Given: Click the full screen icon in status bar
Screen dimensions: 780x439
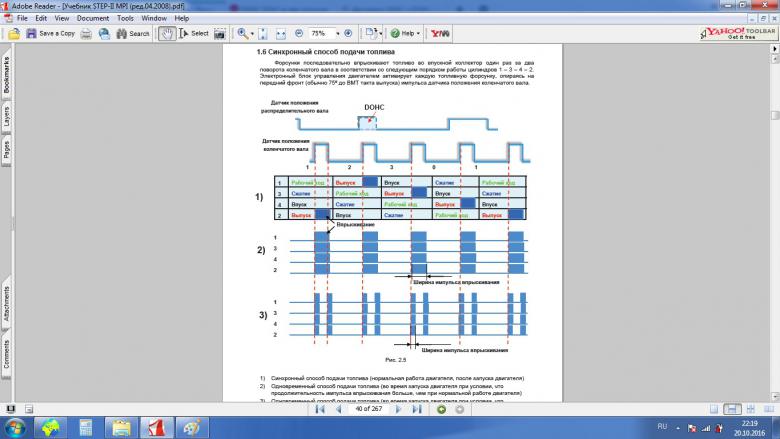Looking at the screenshot, I should tap(10, 409).
